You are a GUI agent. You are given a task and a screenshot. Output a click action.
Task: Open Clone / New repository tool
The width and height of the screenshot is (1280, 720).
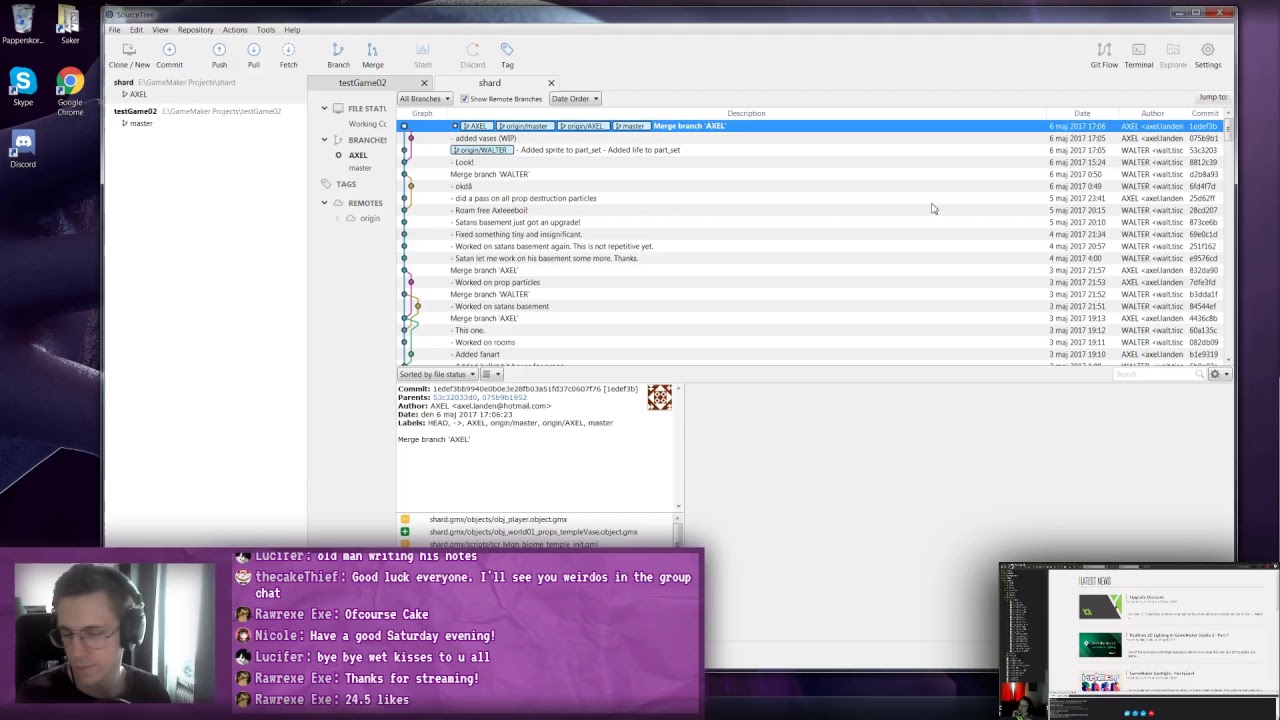(x=129, y=55)
